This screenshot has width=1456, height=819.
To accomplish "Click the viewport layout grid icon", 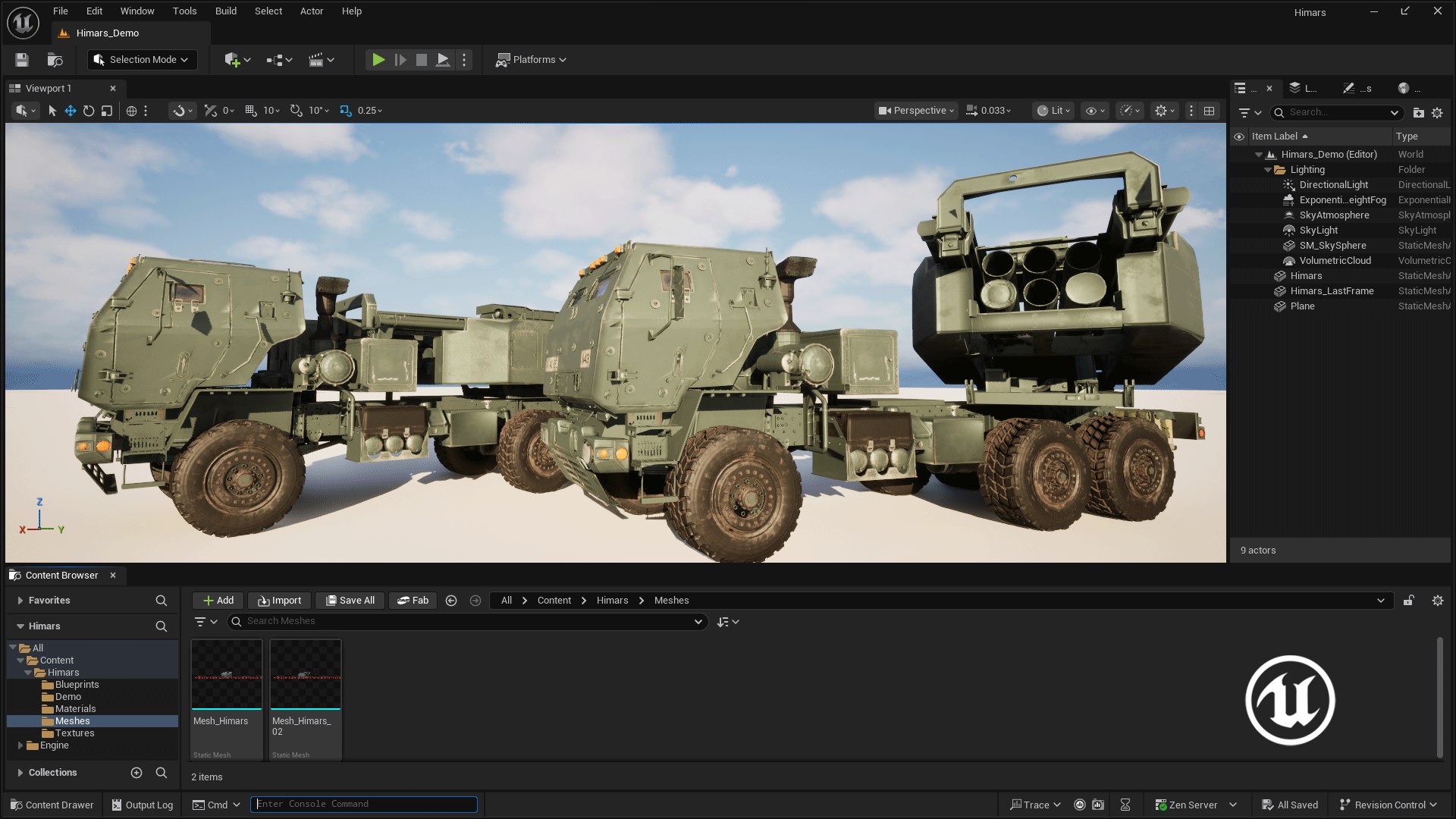I will coord(1210,111).
